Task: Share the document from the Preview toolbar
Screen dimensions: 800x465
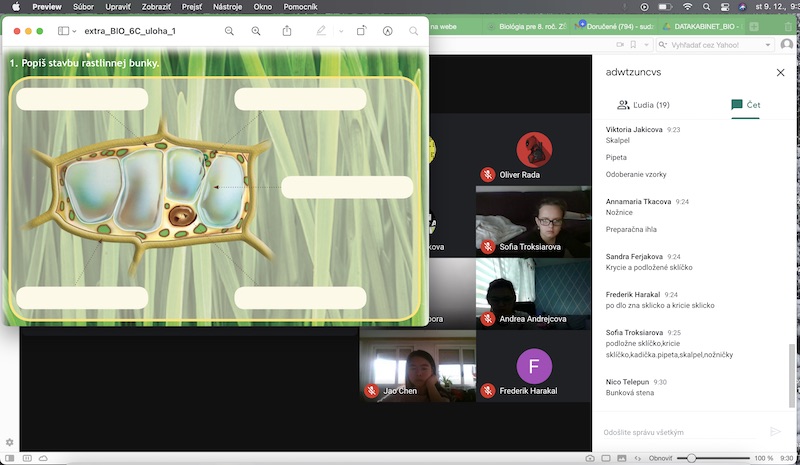Action: pyautogui.click(x=287, y=31)
